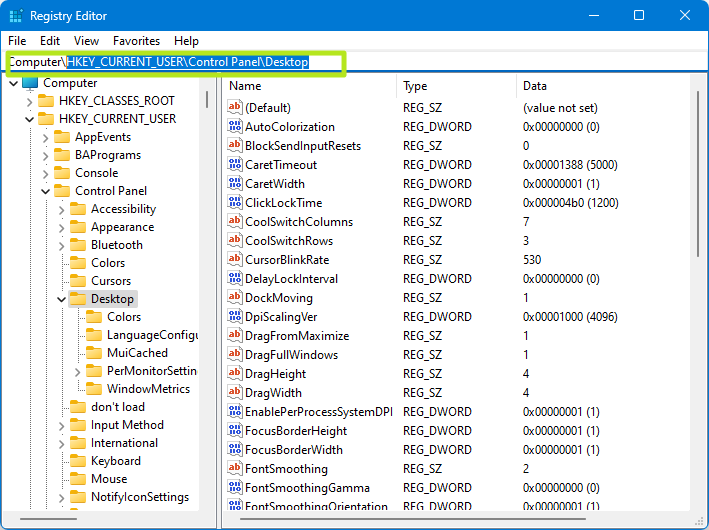Click the FontSmoothingGamma DWORD icon
709x530 pixels.
point(235,487)
